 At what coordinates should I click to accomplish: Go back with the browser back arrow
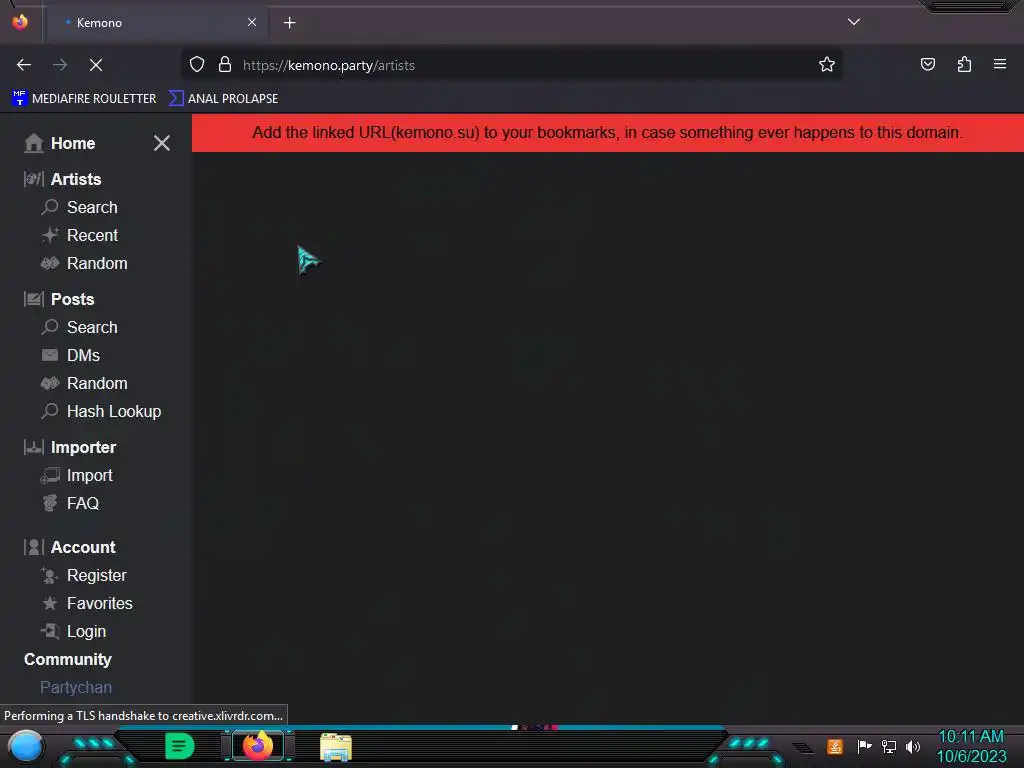(x=24, y=65)
